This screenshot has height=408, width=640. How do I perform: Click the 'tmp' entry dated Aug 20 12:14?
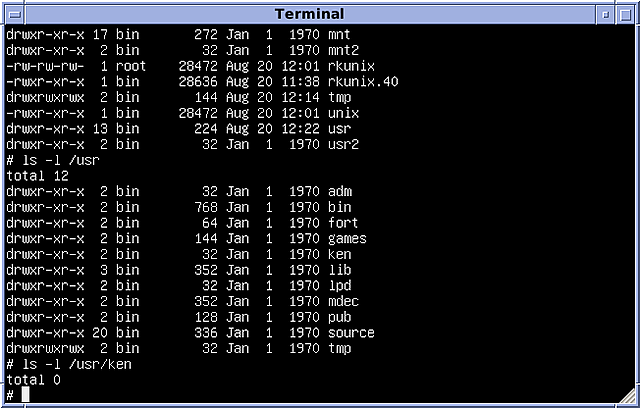[340, 98]
